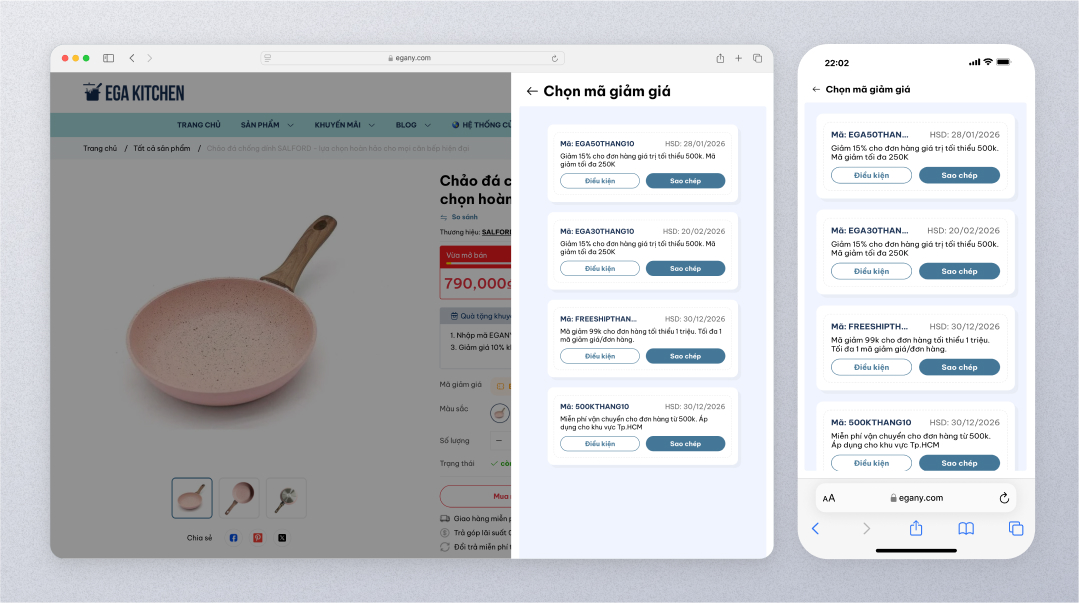Click the back arrow beside Chọn mã giảm giá on desktop
The width and height of the screenshot is (1079, 603).
pos(531,91)
